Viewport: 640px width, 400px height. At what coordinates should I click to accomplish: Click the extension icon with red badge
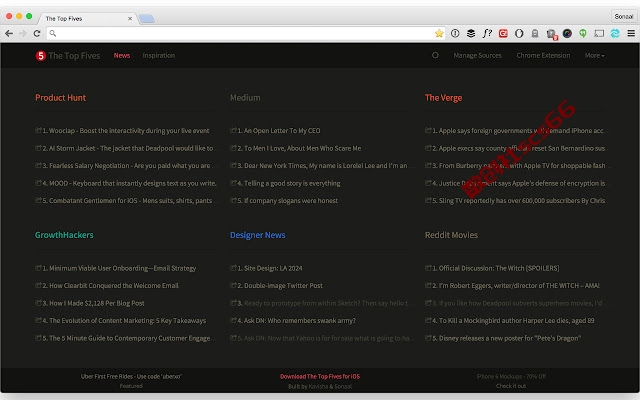[x=551, y=34]
